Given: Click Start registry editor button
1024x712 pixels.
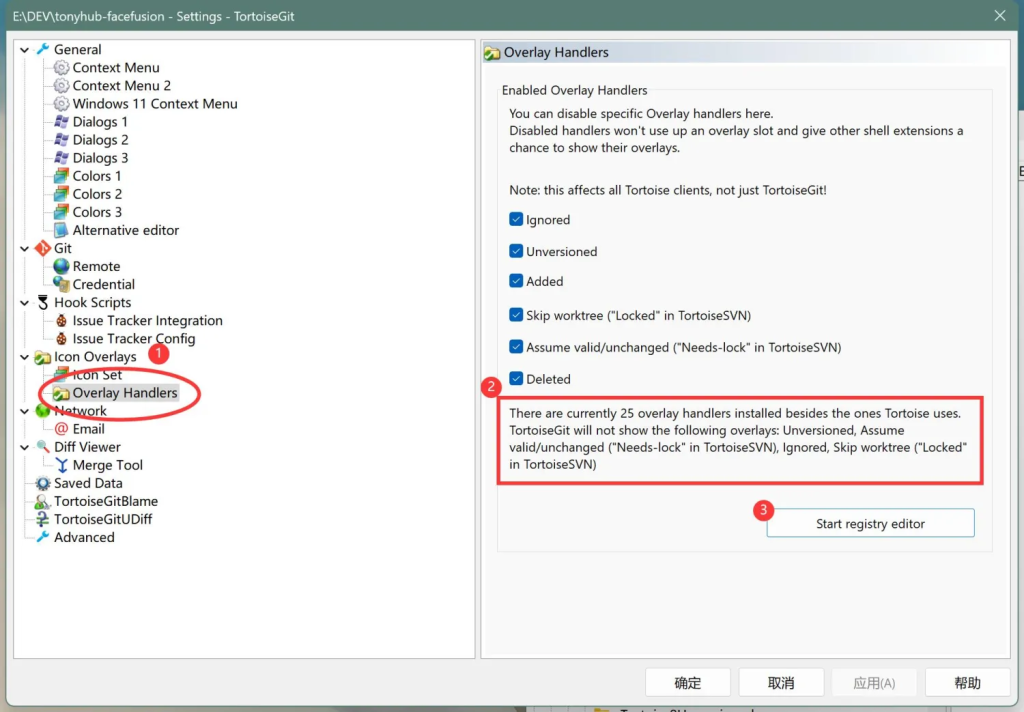Looking at the screenshot, I should 870,523.
